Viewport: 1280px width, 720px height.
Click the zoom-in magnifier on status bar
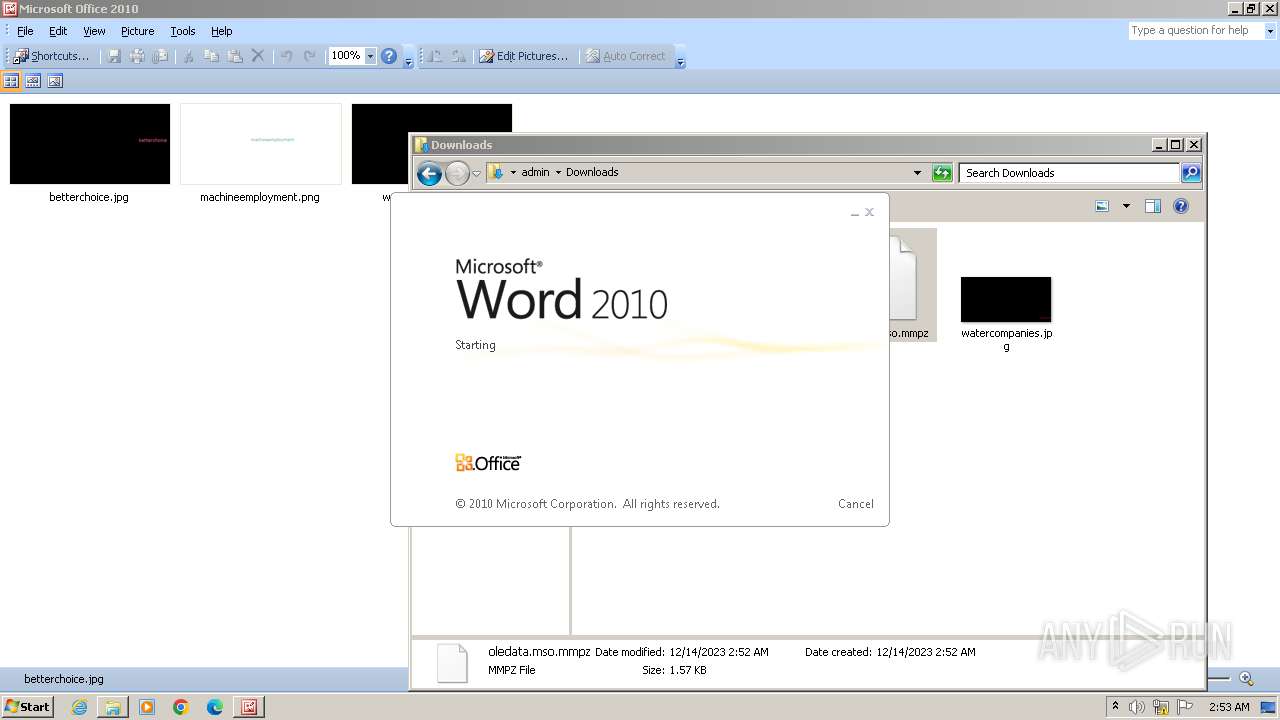1246,679
